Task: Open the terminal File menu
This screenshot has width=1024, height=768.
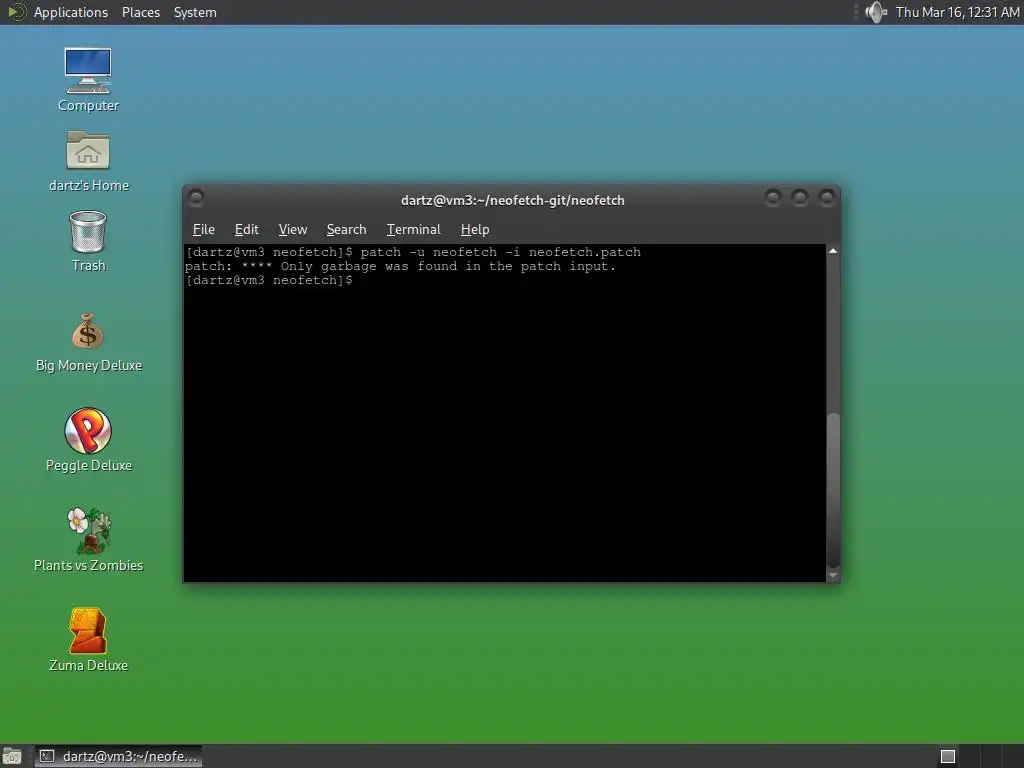Action: click(204, 229)
